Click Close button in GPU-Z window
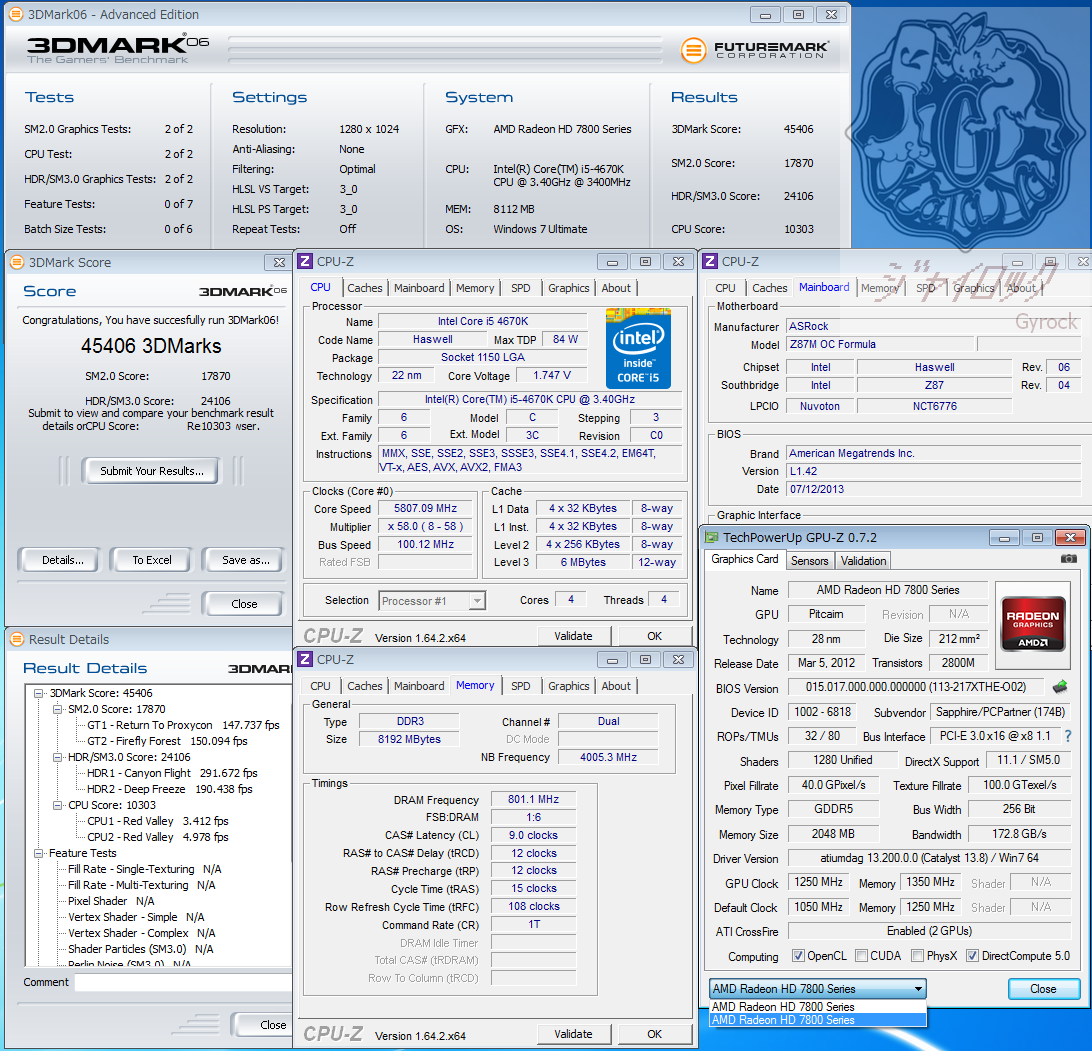 point(1043,988)
